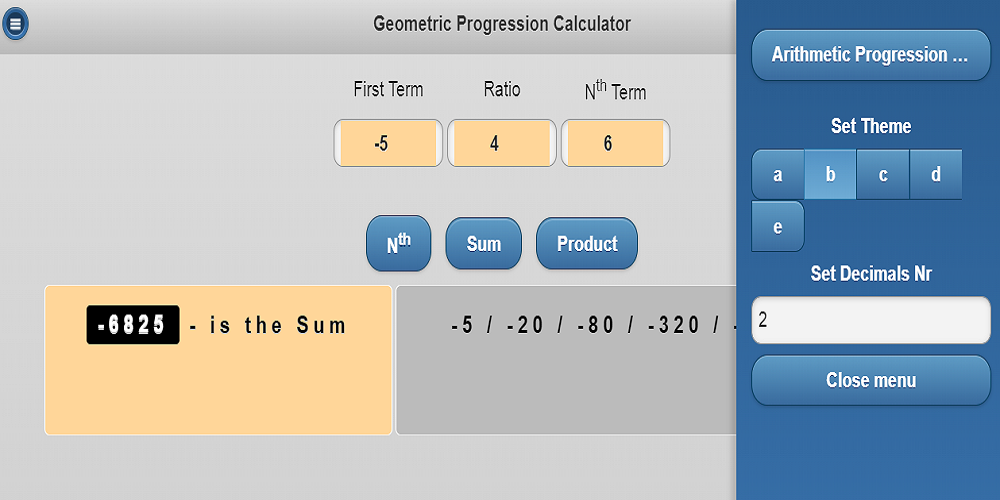Image resolution: width=1000 pixels, height=500 pixels.
Task: Select theme b
Action: click(830, 175)
